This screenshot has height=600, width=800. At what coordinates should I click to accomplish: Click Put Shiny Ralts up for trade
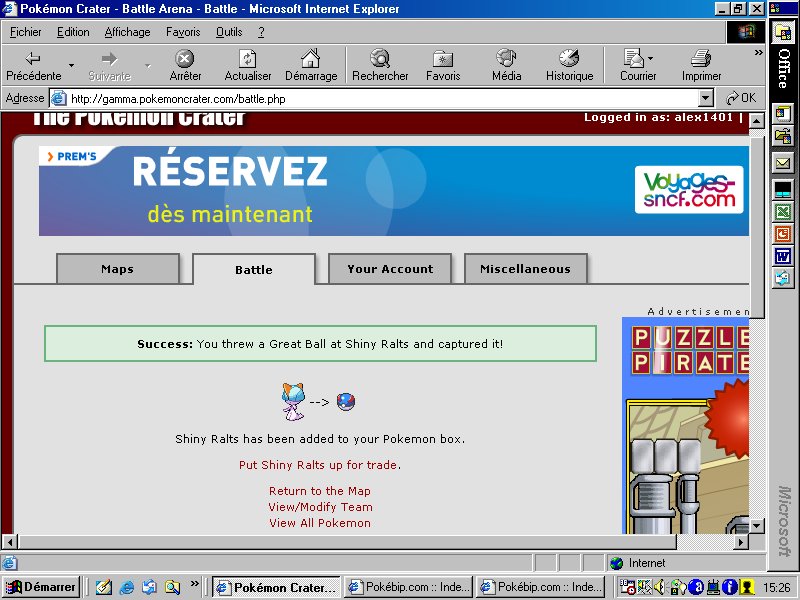coord(319,465)
